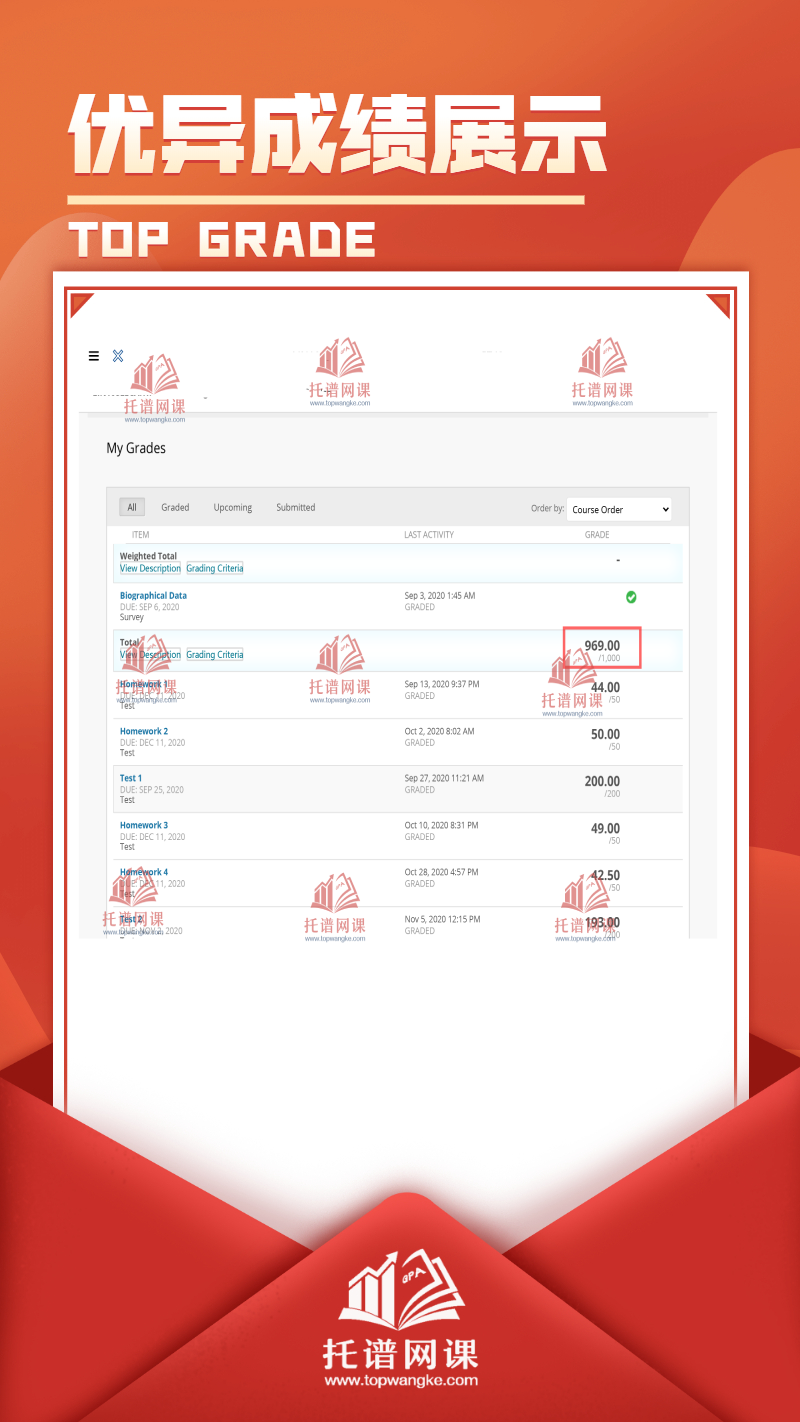Select the All grades tab
Image resolution: width=800 pixels, height=1422 pixels.
tap(132, 507)
